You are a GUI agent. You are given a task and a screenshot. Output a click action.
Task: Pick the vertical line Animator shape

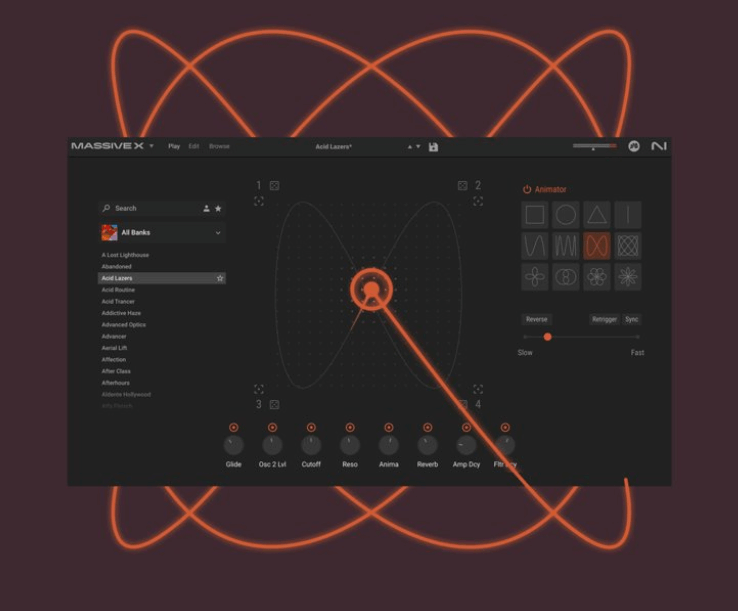point(627,215)
